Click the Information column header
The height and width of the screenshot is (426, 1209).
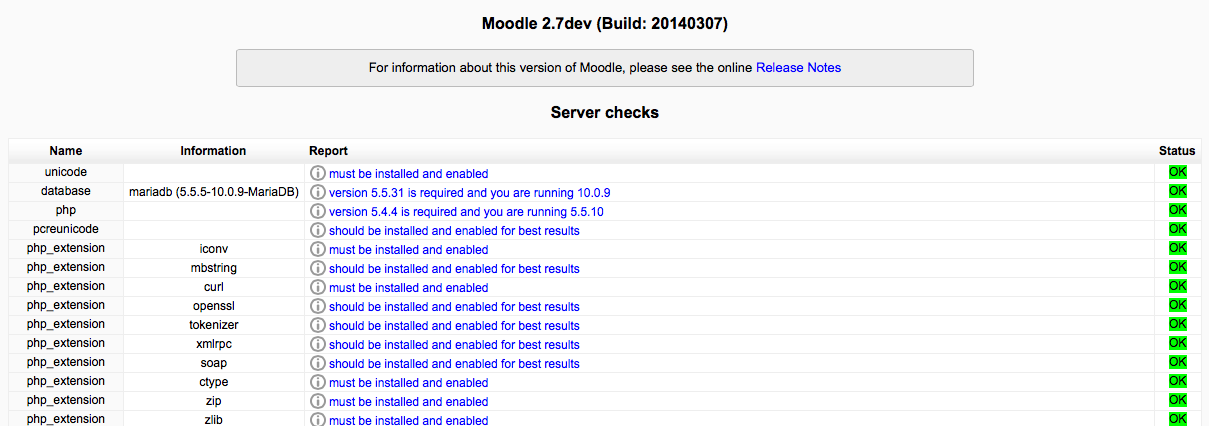click(x=213, y=151)
